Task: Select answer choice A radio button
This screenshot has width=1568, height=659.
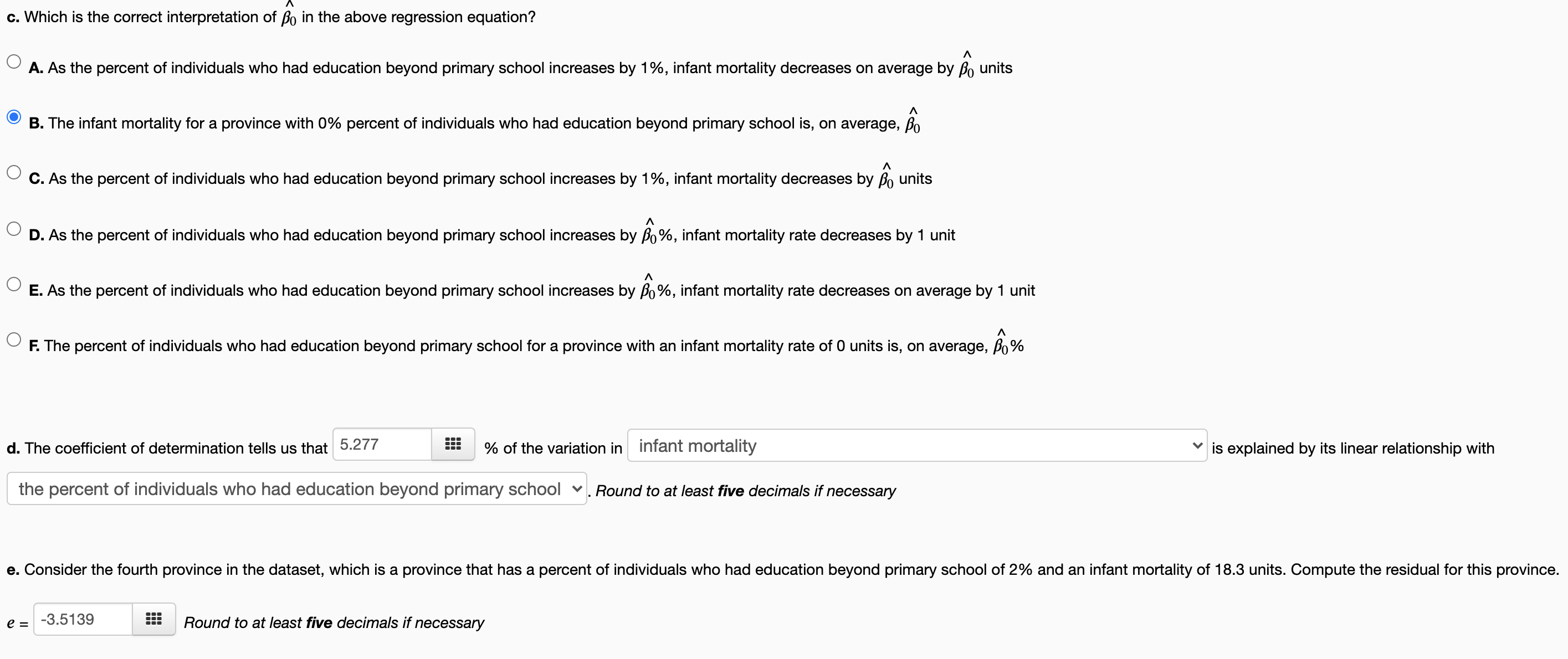Action: pyautogui.click(x=13, y=61)
